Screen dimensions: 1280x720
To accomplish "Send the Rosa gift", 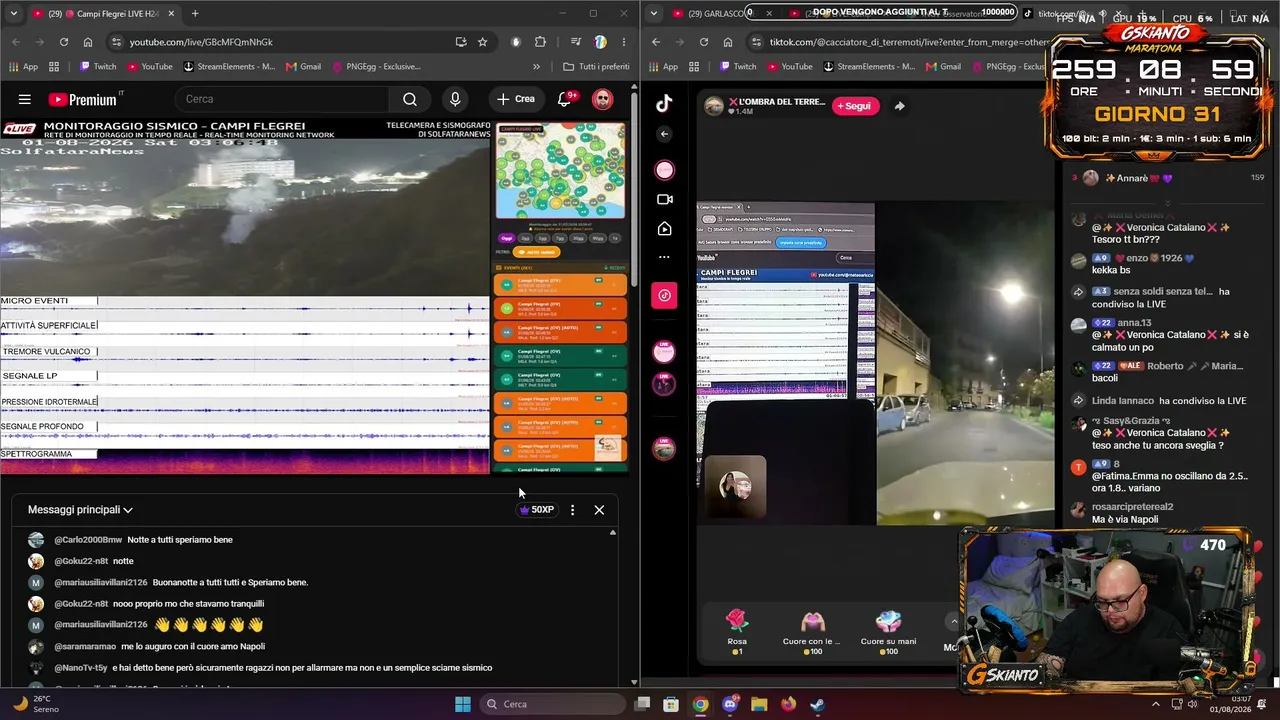I will tap(737, 632).
